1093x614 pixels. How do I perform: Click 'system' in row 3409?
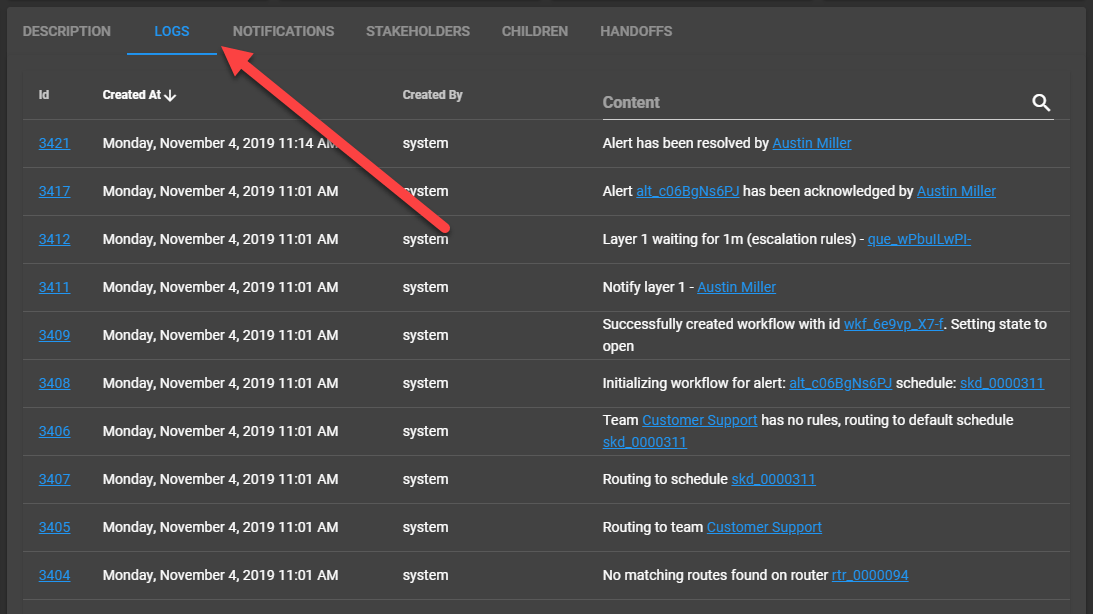click(x=425, y=336)
